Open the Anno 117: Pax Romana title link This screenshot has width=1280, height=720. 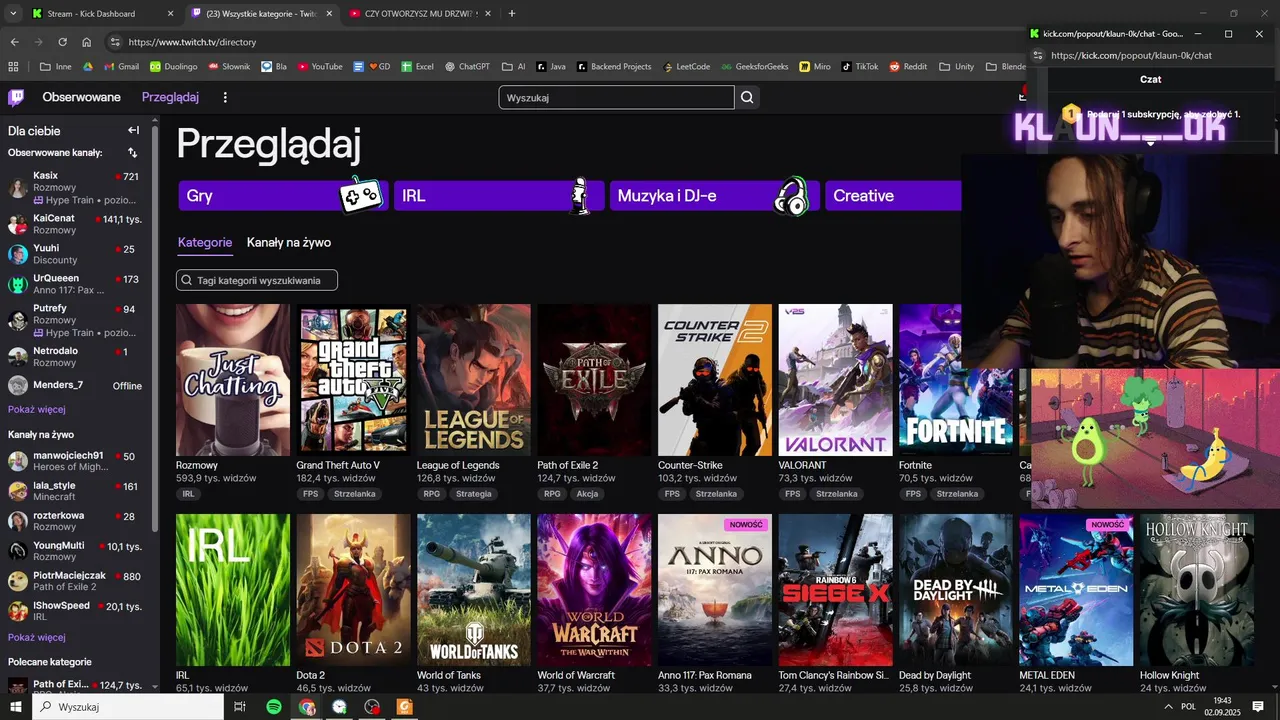[705, 676]
